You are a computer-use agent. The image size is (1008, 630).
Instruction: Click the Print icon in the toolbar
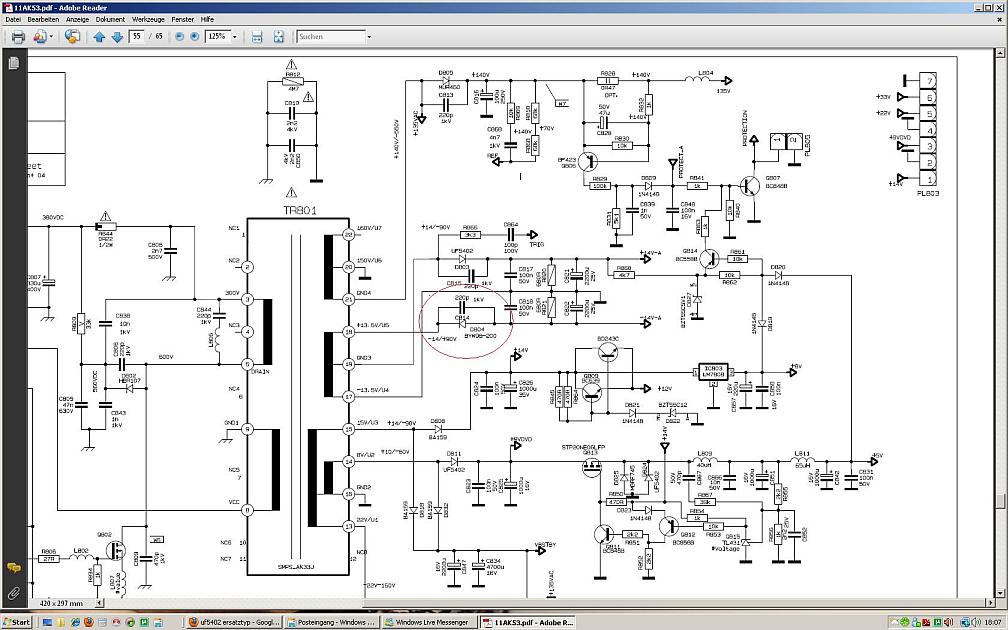coord(17,37)
